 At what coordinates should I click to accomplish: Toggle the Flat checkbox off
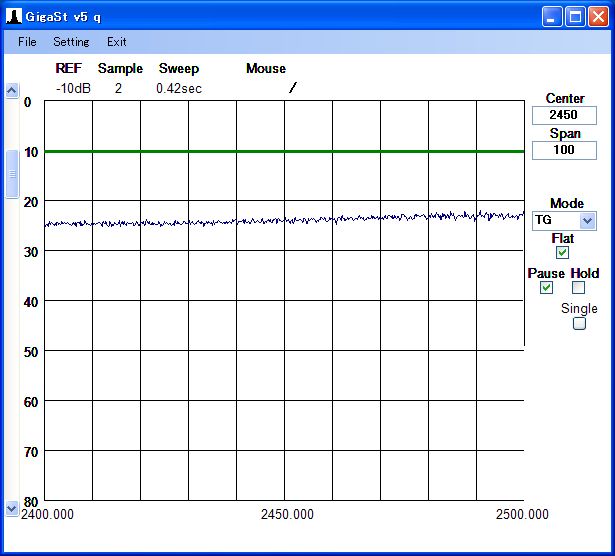[x=562, y=253]
